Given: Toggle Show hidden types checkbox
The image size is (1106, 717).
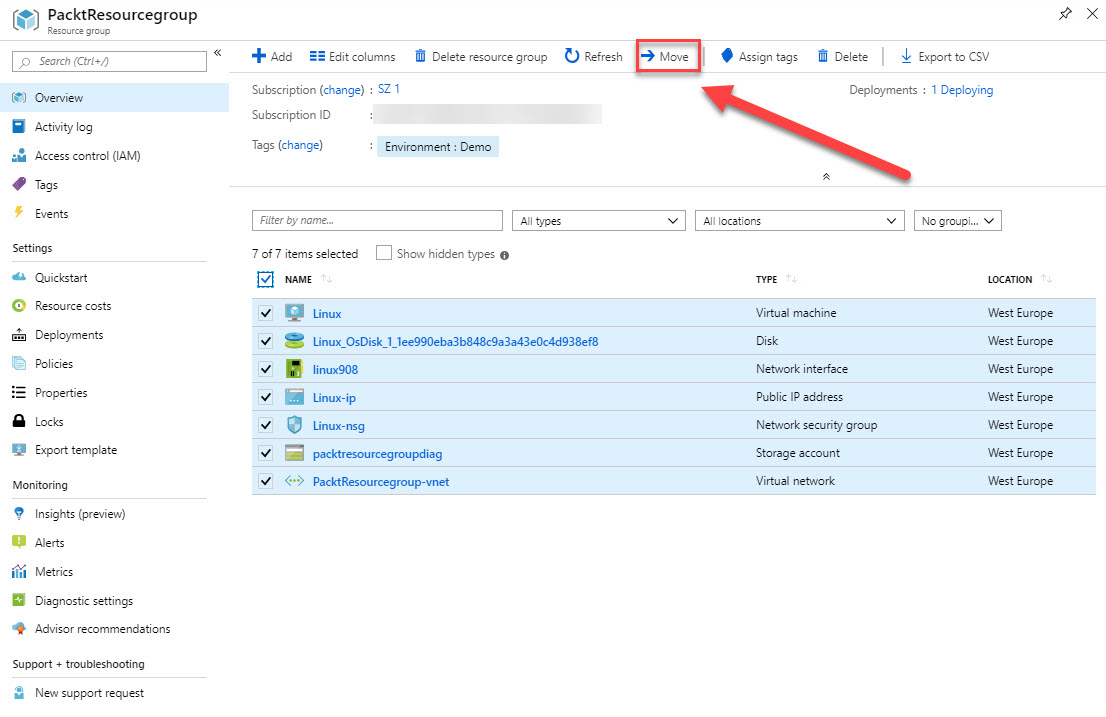Looking at the screenshot, I should pos(384,253).
